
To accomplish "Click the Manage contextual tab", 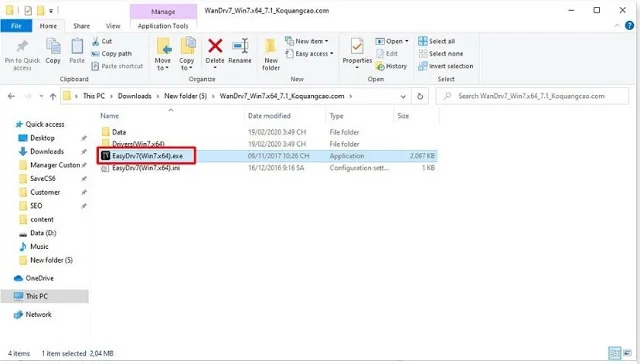I will [x=163, y=11].
